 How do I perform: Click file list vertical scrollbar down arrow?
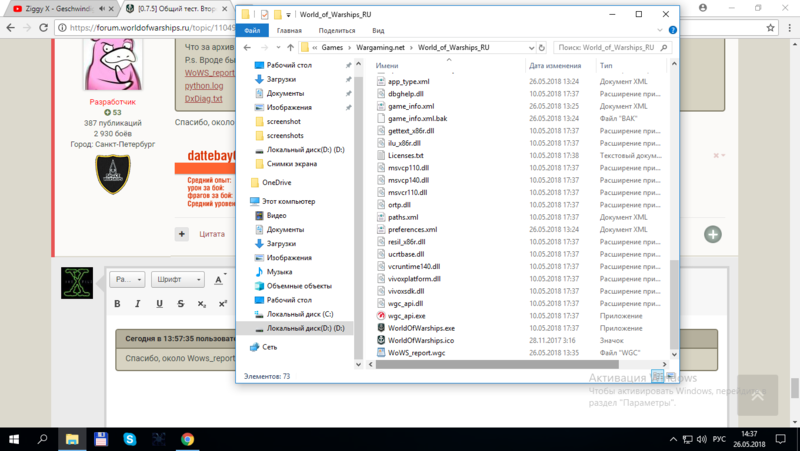(674, 355)
